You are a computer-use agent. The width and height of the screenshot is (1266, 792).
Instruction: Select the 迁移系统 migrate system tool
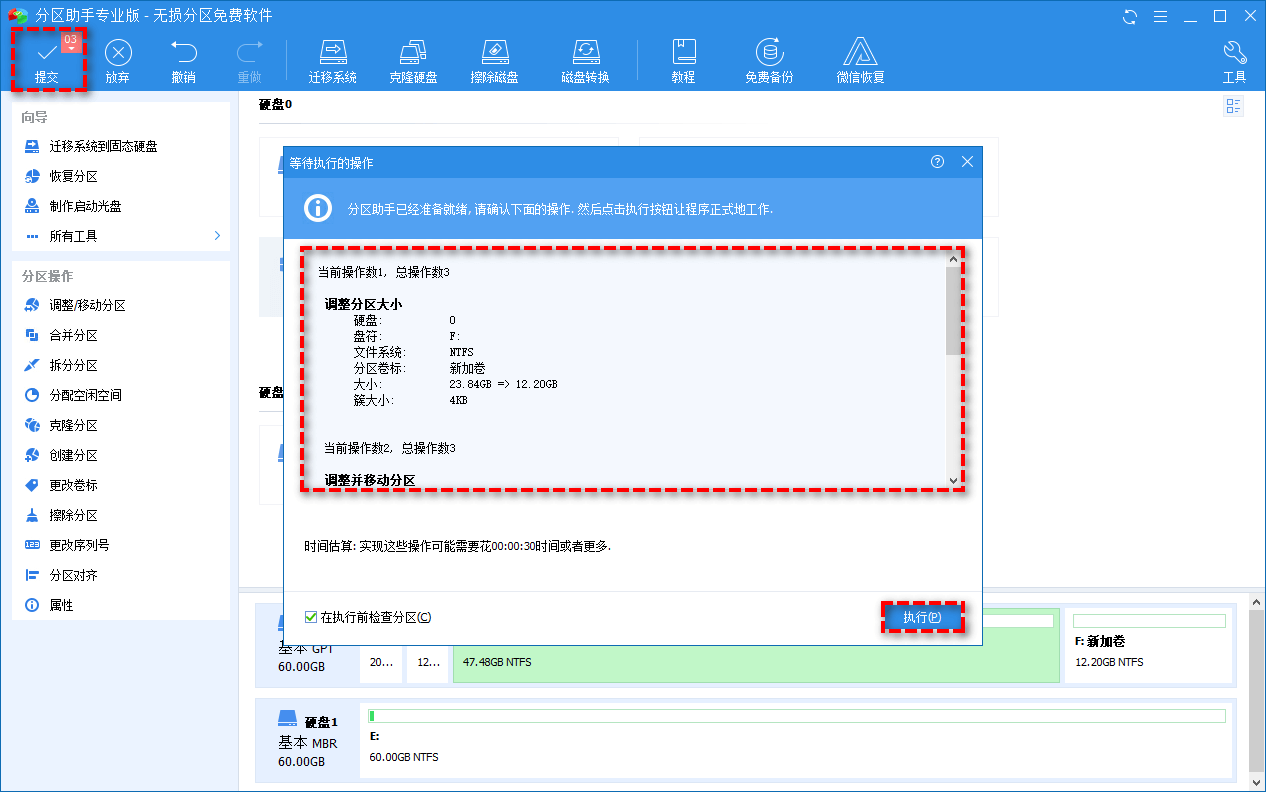click(x=333, y=59)
